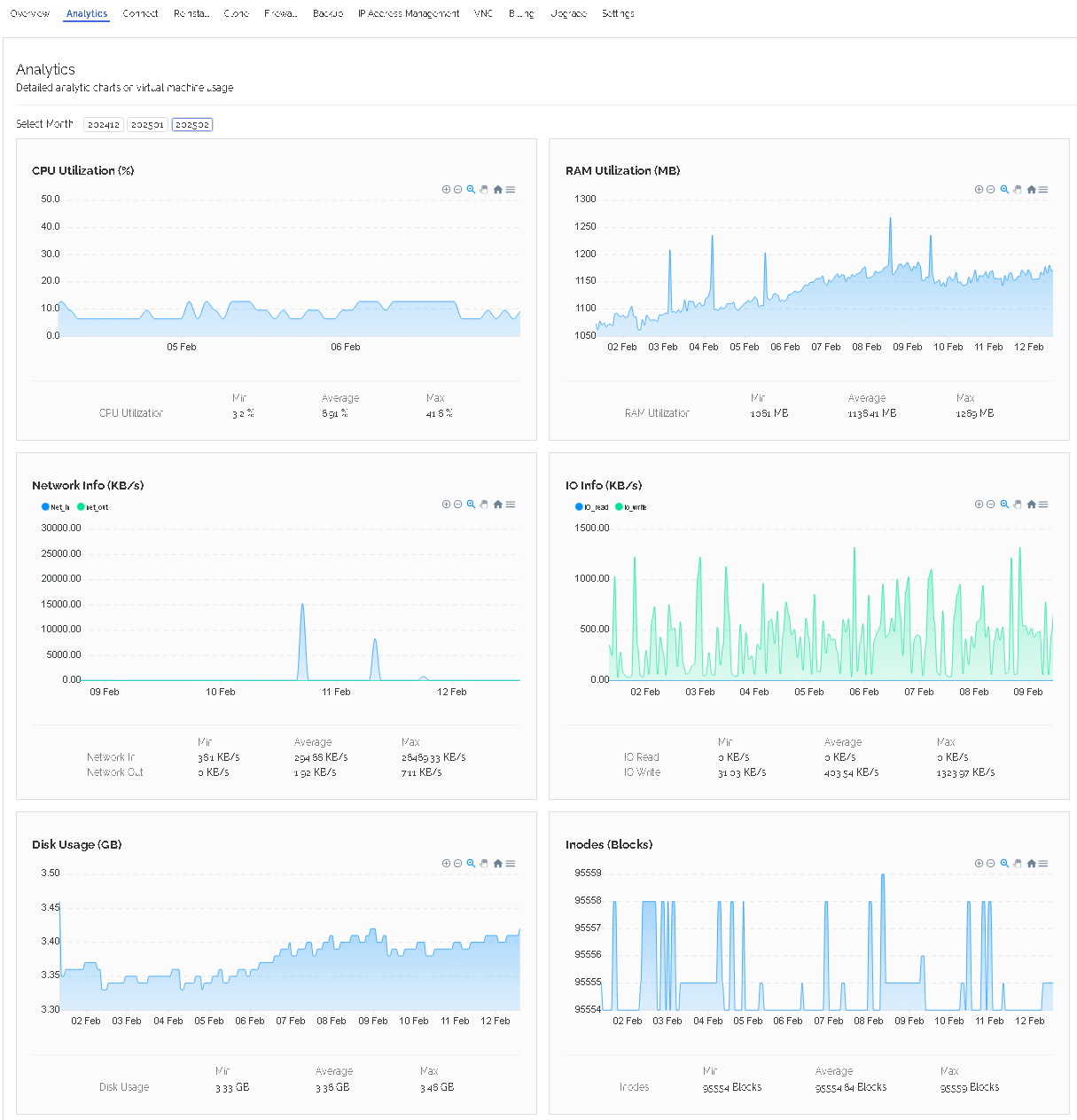The width and height of the screenshot is (1077, 1120).
Task: Open the IP Address Management tab
Action: click(x=409, y=13)
